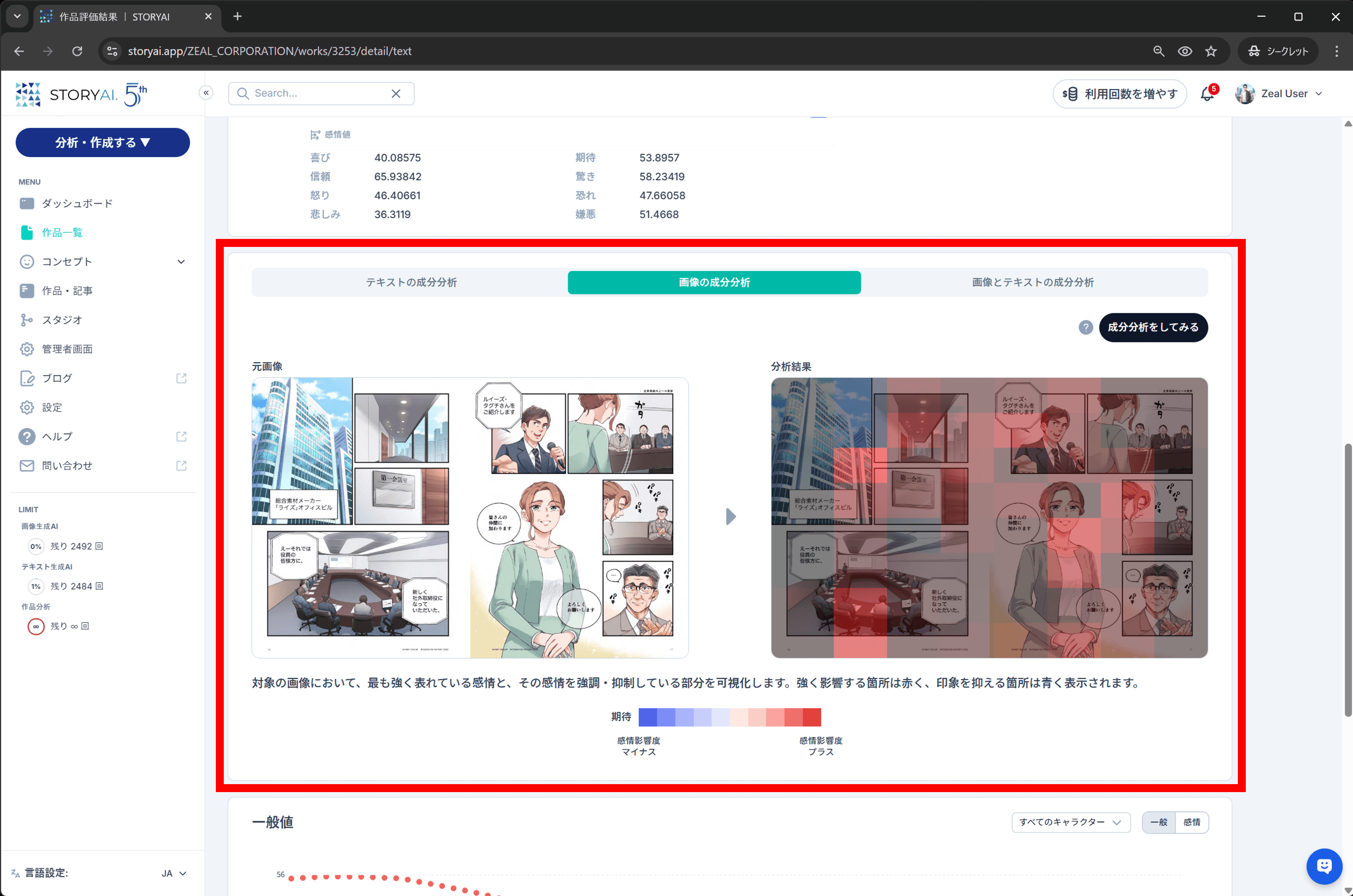Switch to テキストの成分分析 tab
The image size is (1353, 896).
click(411, 282)
